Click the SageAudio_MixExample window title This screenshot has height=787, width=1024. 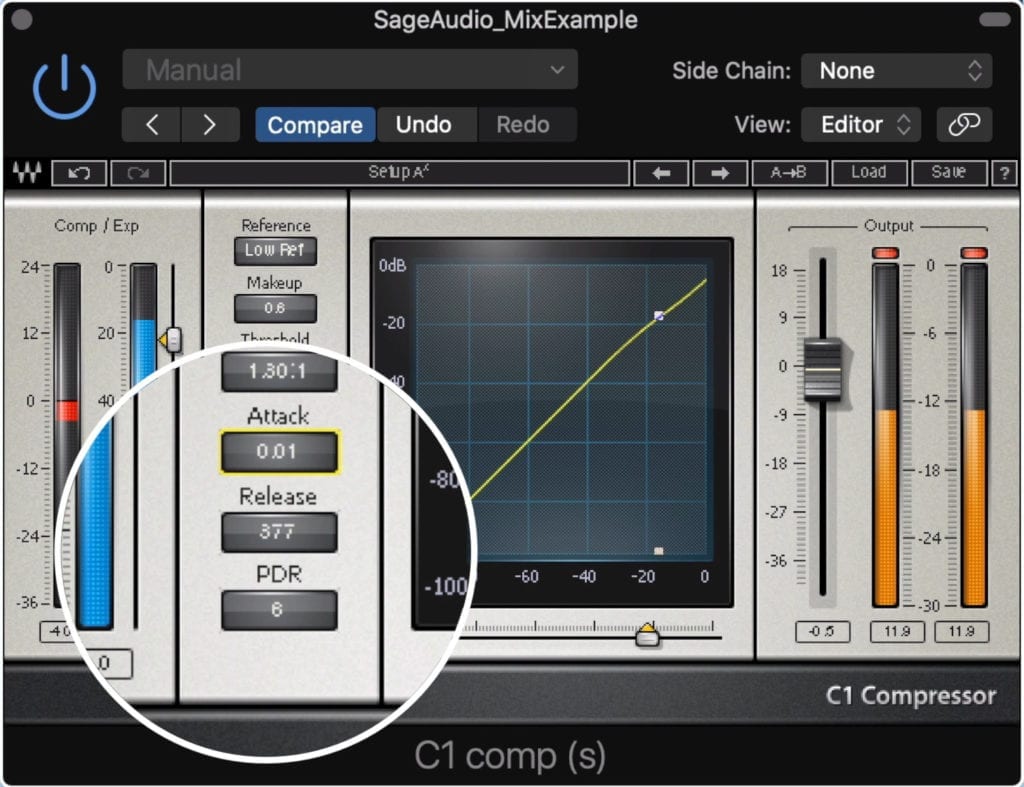point(505,20)
